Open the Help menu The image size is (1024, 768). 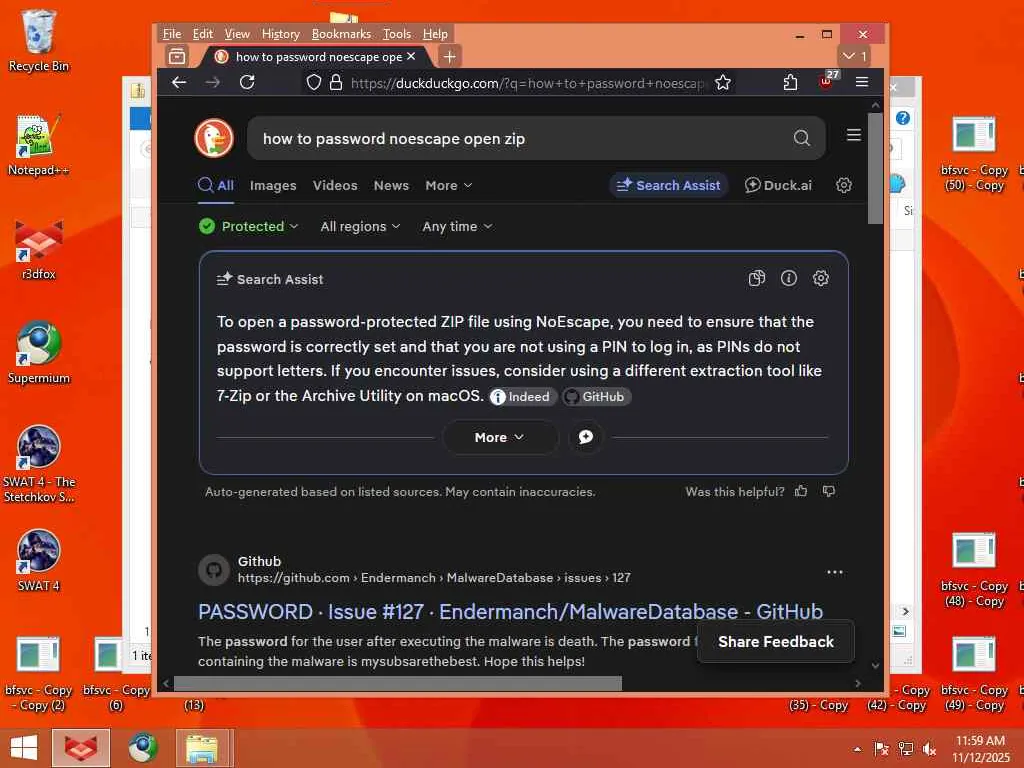[435, 34]
